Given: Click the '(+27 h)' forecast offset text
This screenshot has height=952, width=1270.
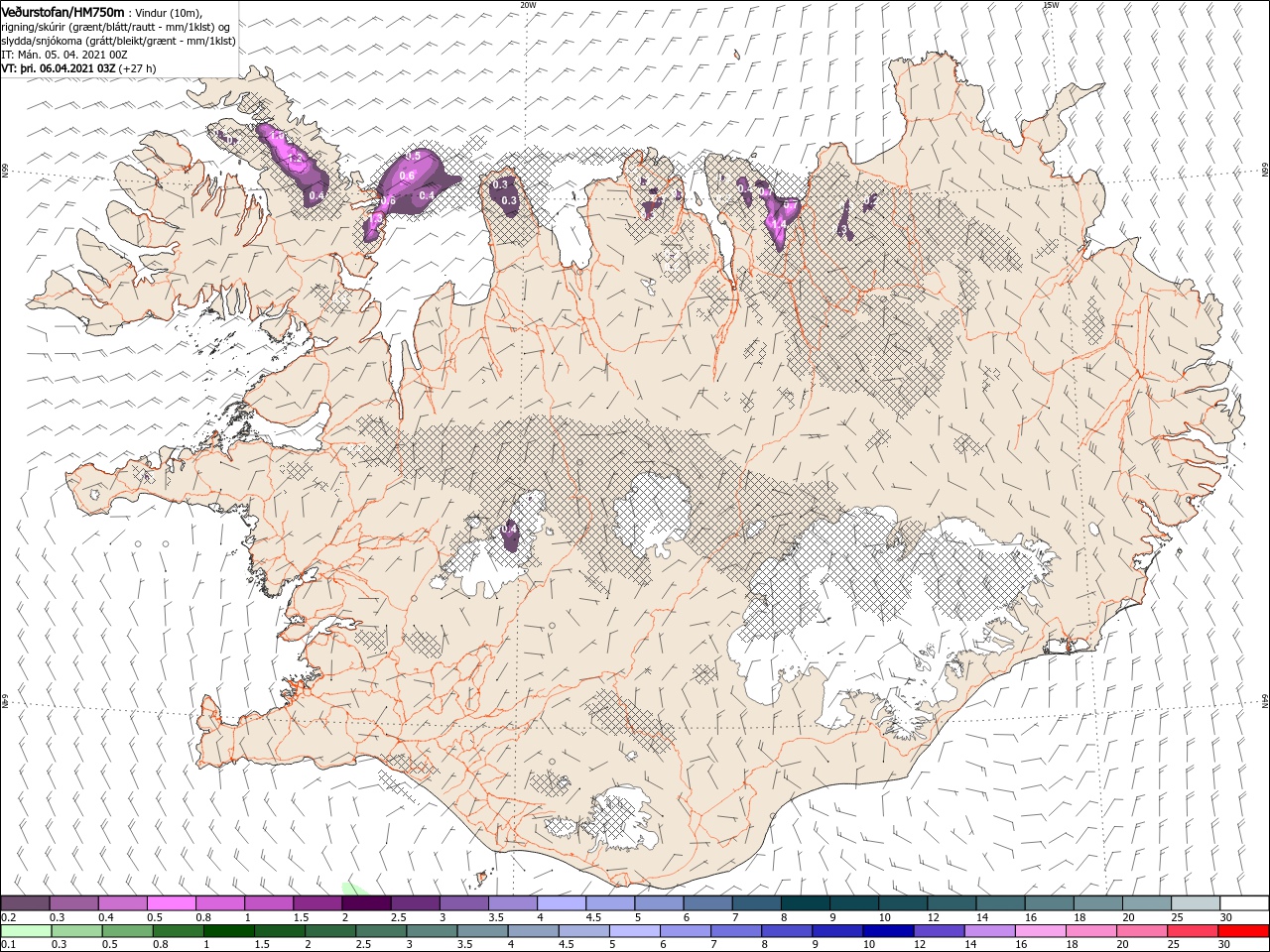Looking at the screenshot, I should tap(139, 68).
